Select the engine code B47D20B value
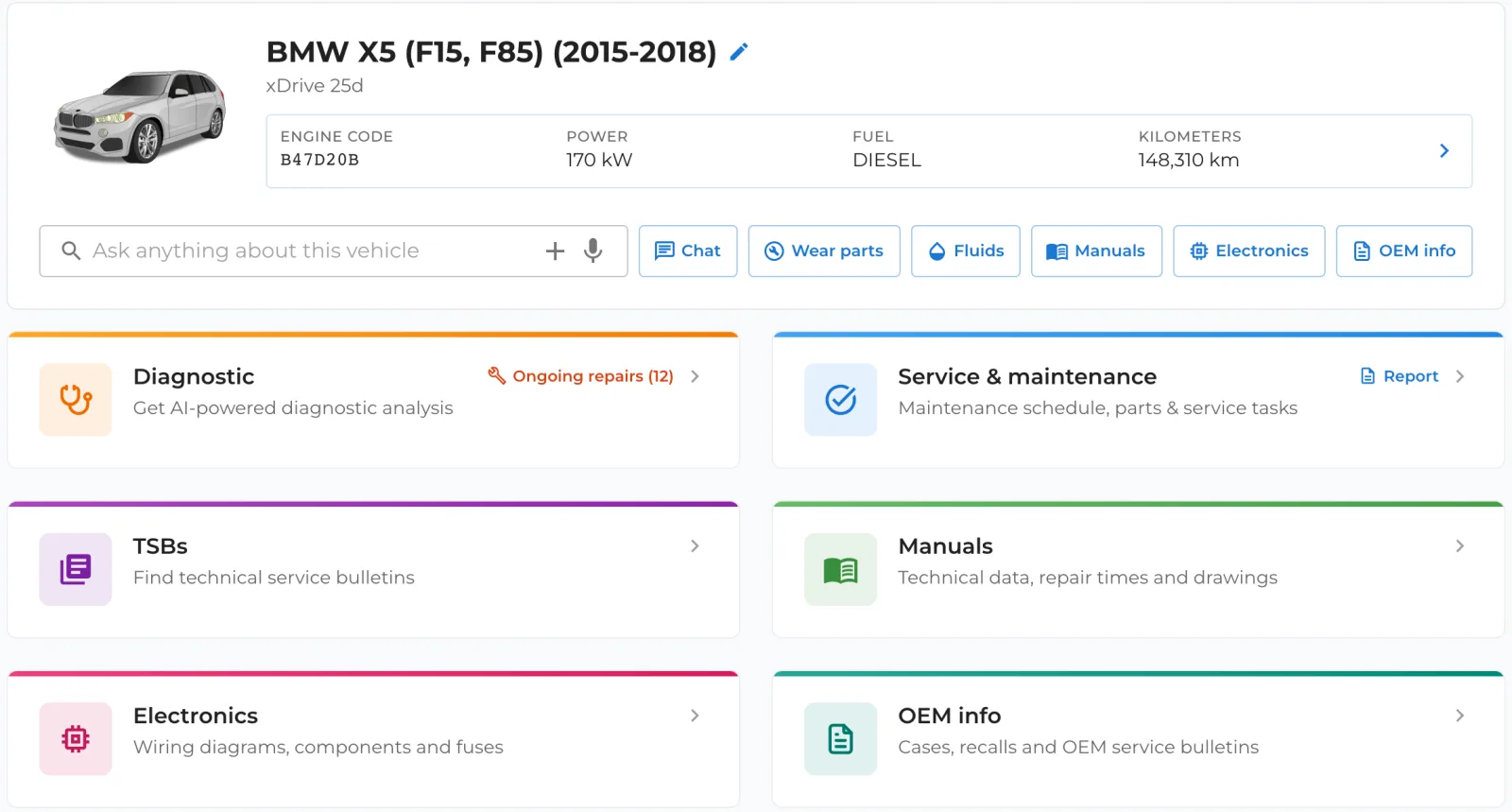The image size is (1512, 812). click(x=319, y=160)
